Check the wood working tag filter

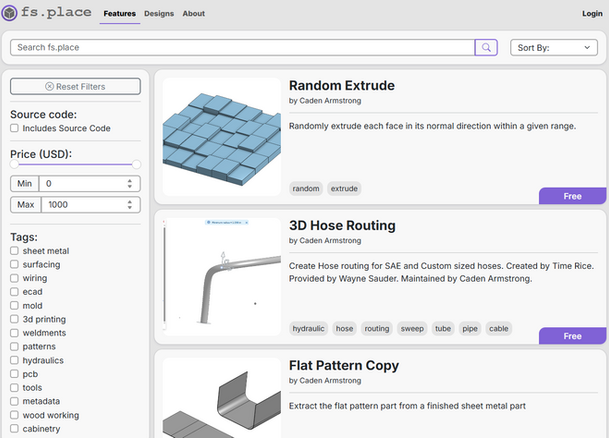coord(14,415)
